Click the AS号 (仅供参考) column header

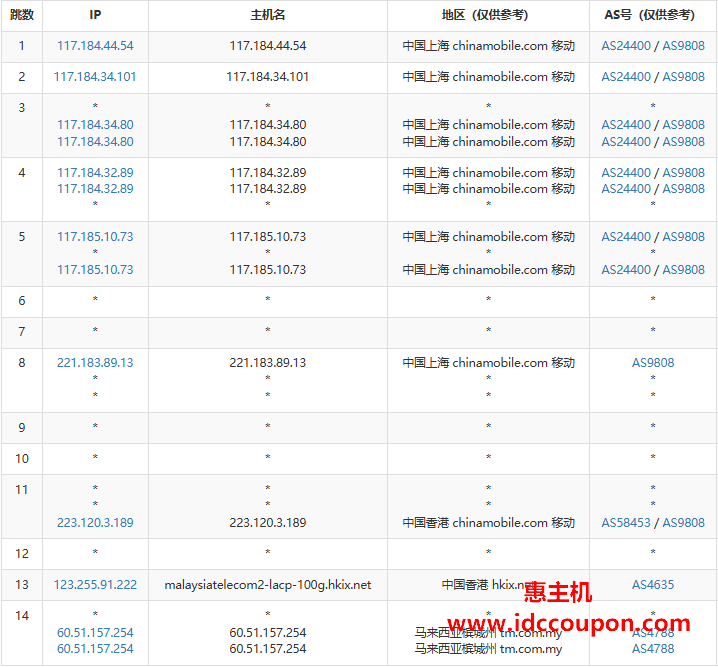653,15
